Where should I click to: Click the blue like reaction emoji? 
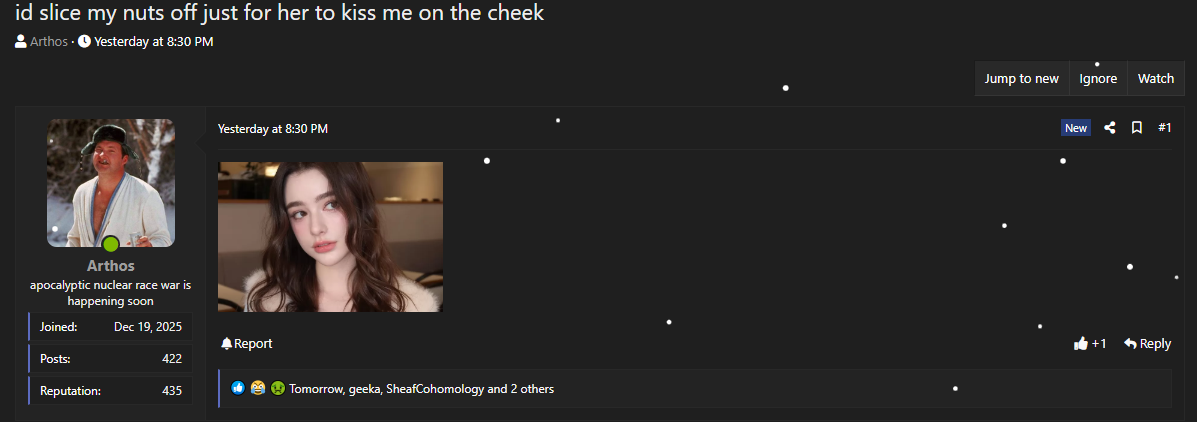pos(238,388)
